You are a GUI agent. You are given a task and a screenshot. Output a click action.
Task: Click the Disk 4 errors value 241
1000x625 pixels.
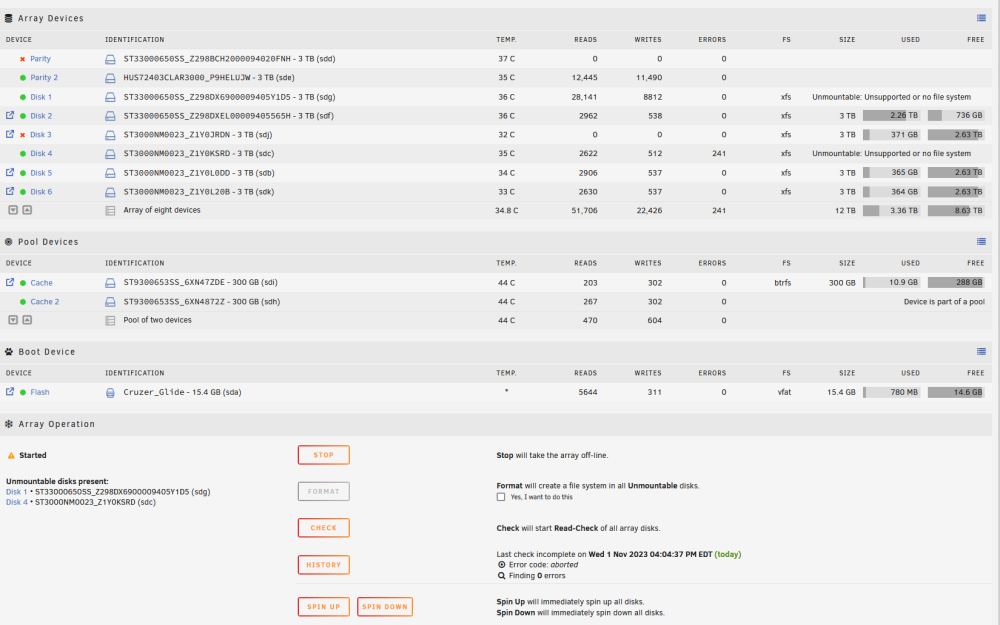click(719, 154)
